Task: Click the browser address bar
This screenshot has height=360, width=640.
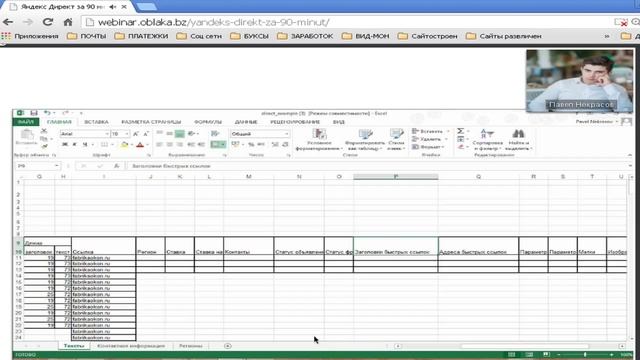Action: [x=347, y=22]
